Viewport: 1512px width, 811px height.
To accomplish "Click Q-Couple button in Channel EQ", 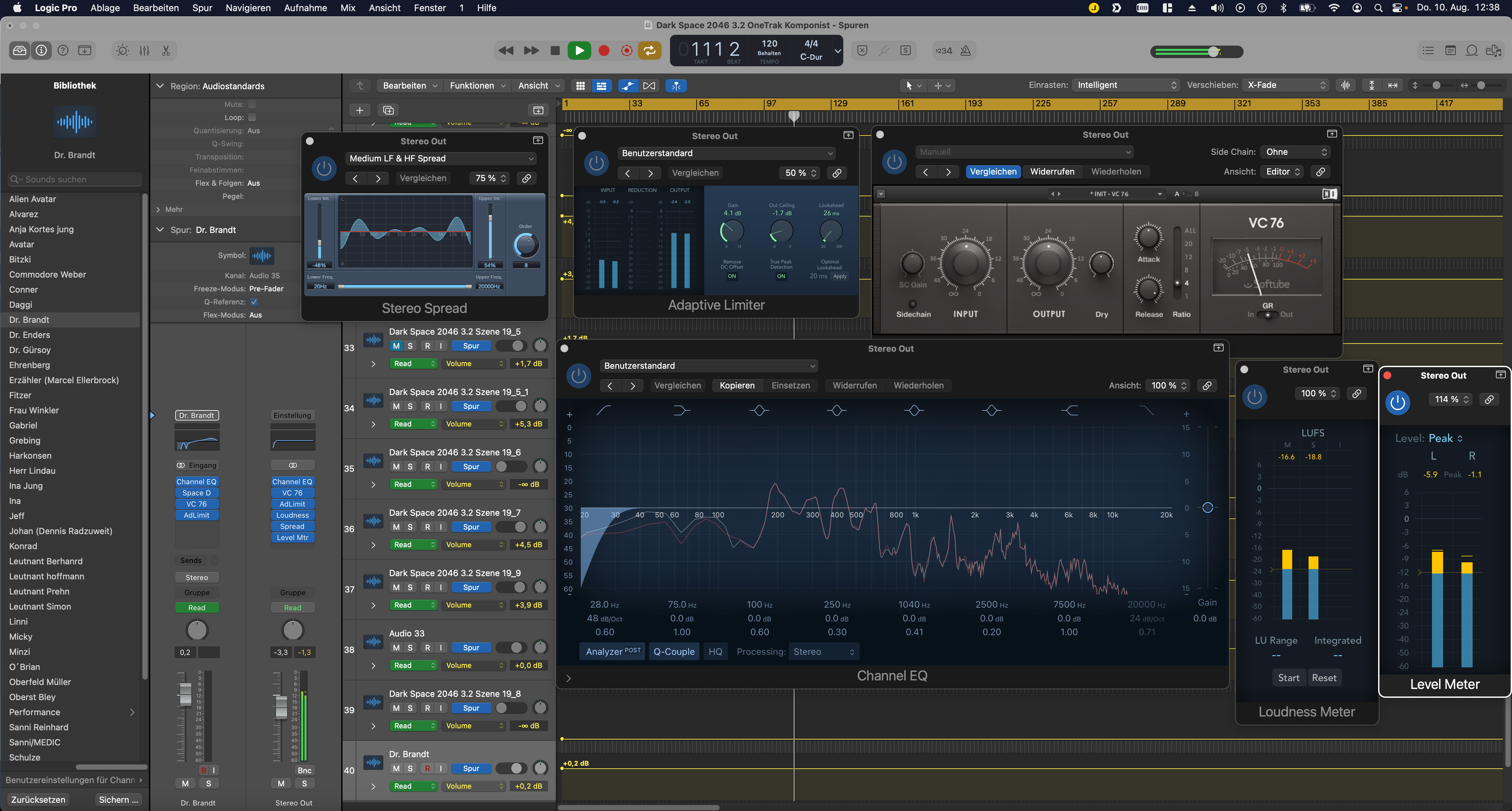I will pyautogui.click(x=674, y=651).
